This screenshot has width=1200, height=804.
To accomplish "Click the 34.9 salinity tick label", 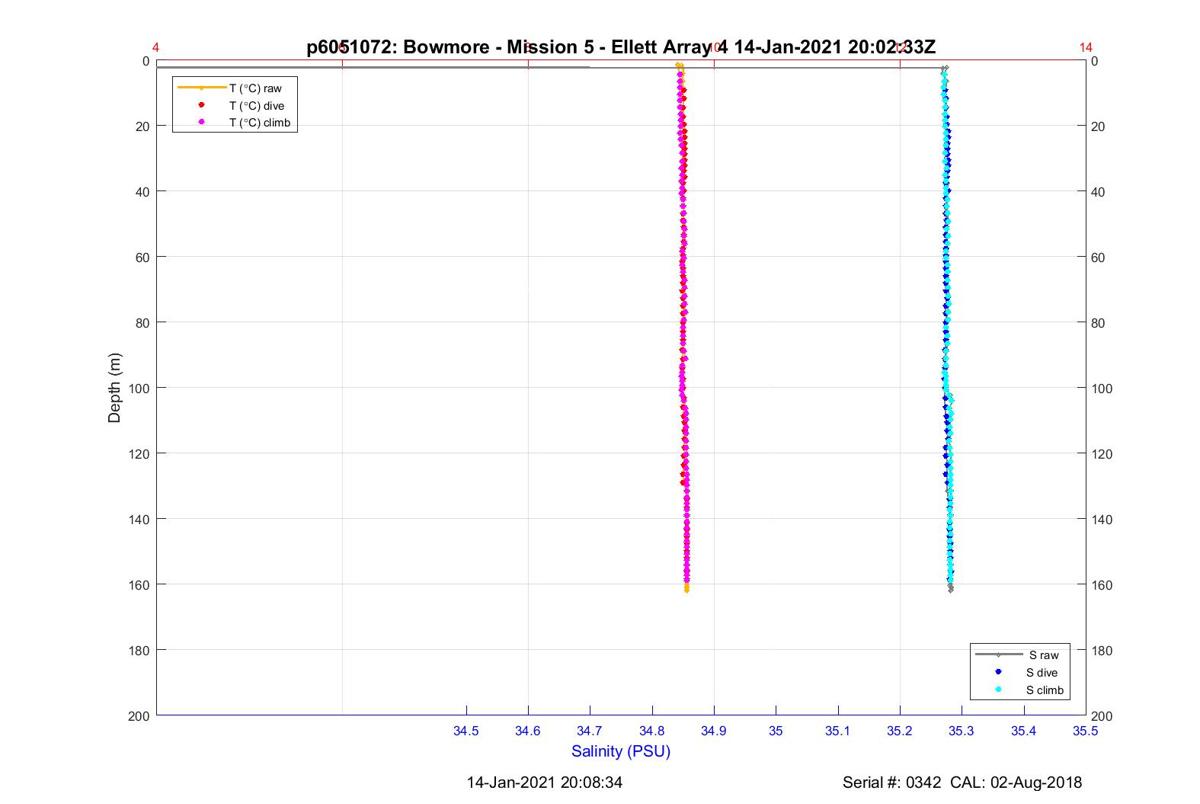I will 714,732.
